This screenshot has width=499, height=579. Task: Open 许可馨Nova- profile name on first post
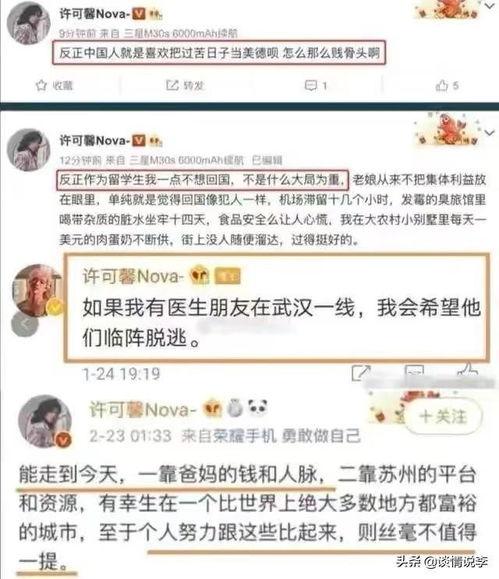pos(94,14)
